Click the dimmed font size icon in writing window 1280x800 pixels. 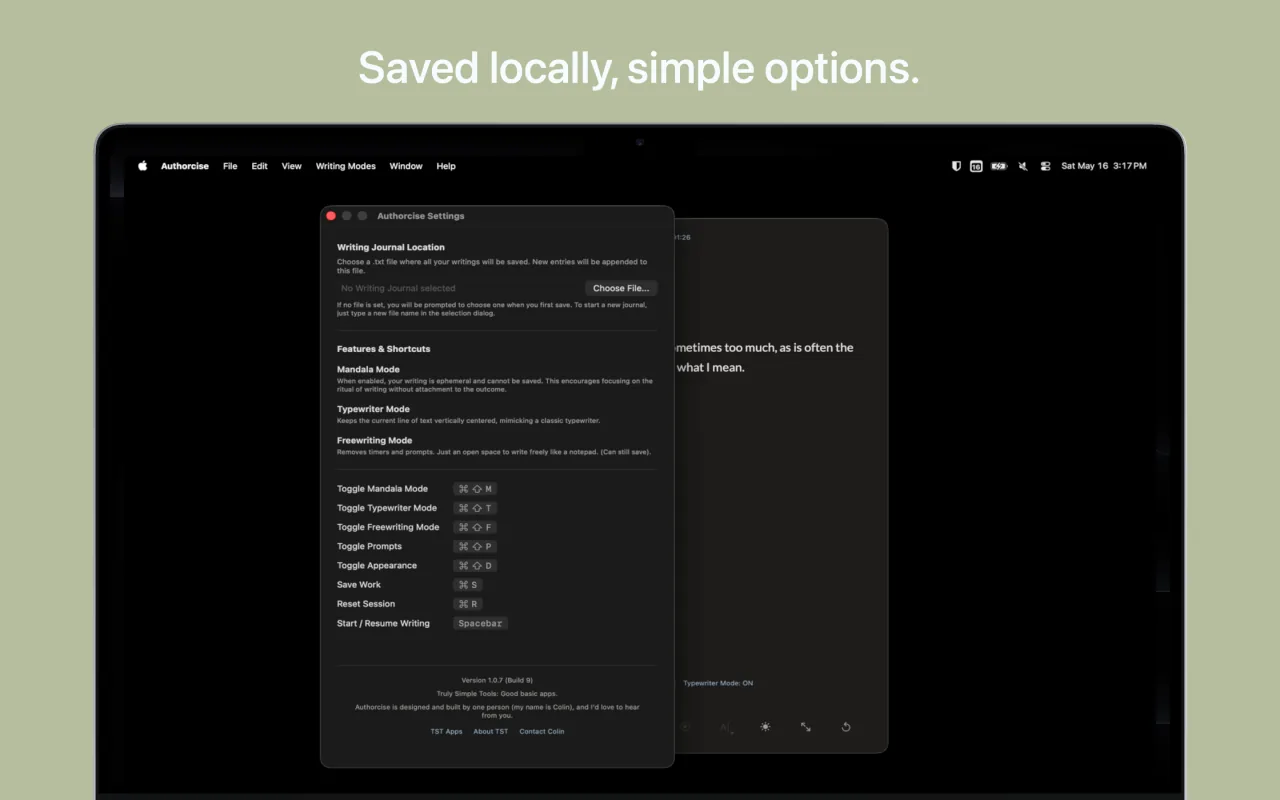point(727,728)
